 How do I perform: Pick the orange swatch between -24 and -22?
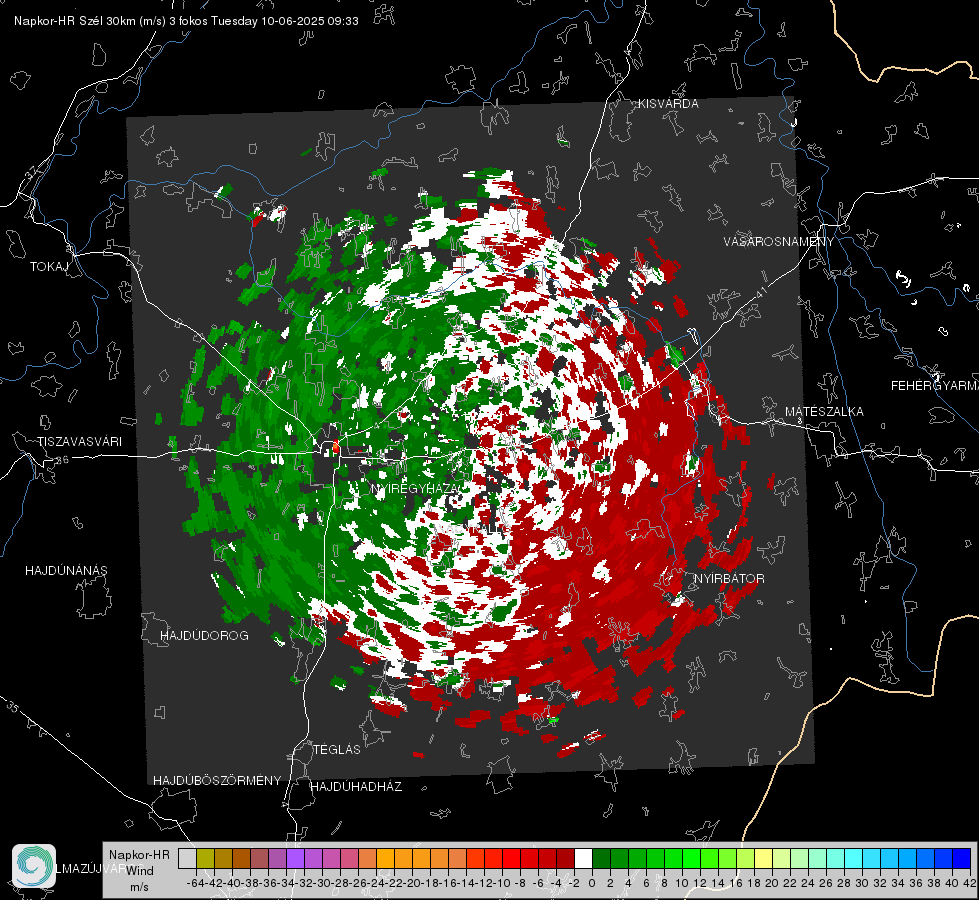click(385, 858)
